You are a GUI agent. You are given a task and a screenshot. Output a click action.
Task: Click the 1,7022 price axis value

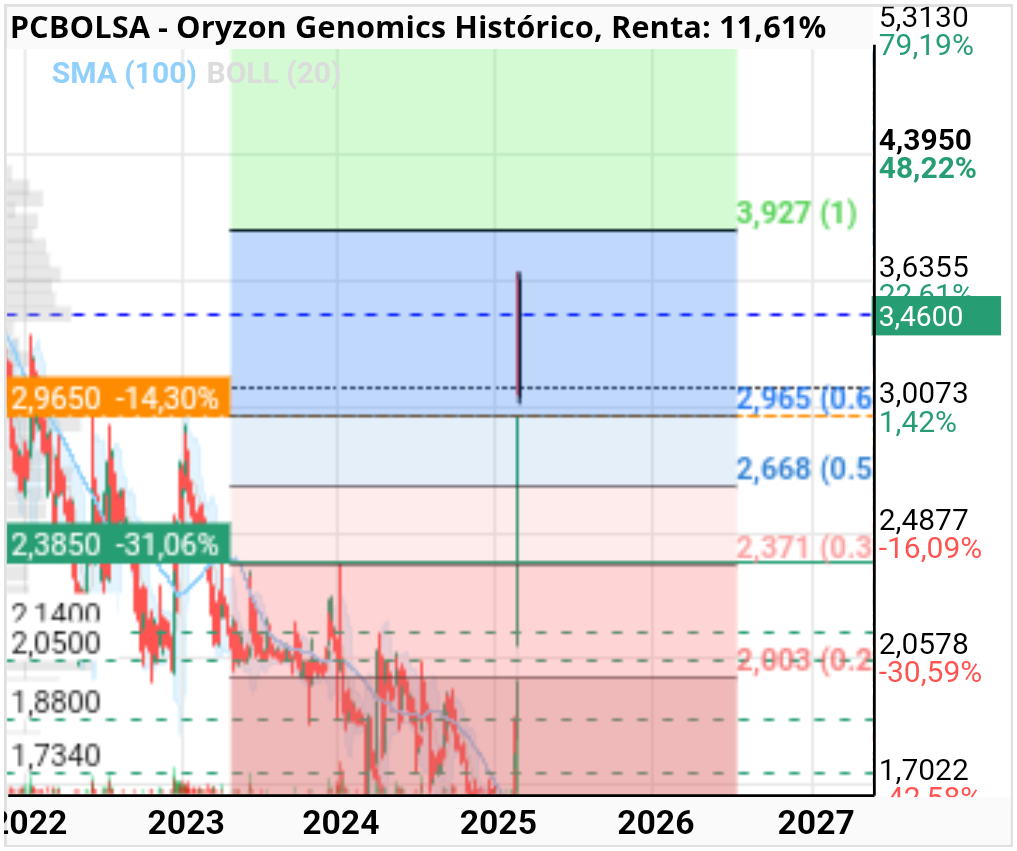tap(924, 770)
